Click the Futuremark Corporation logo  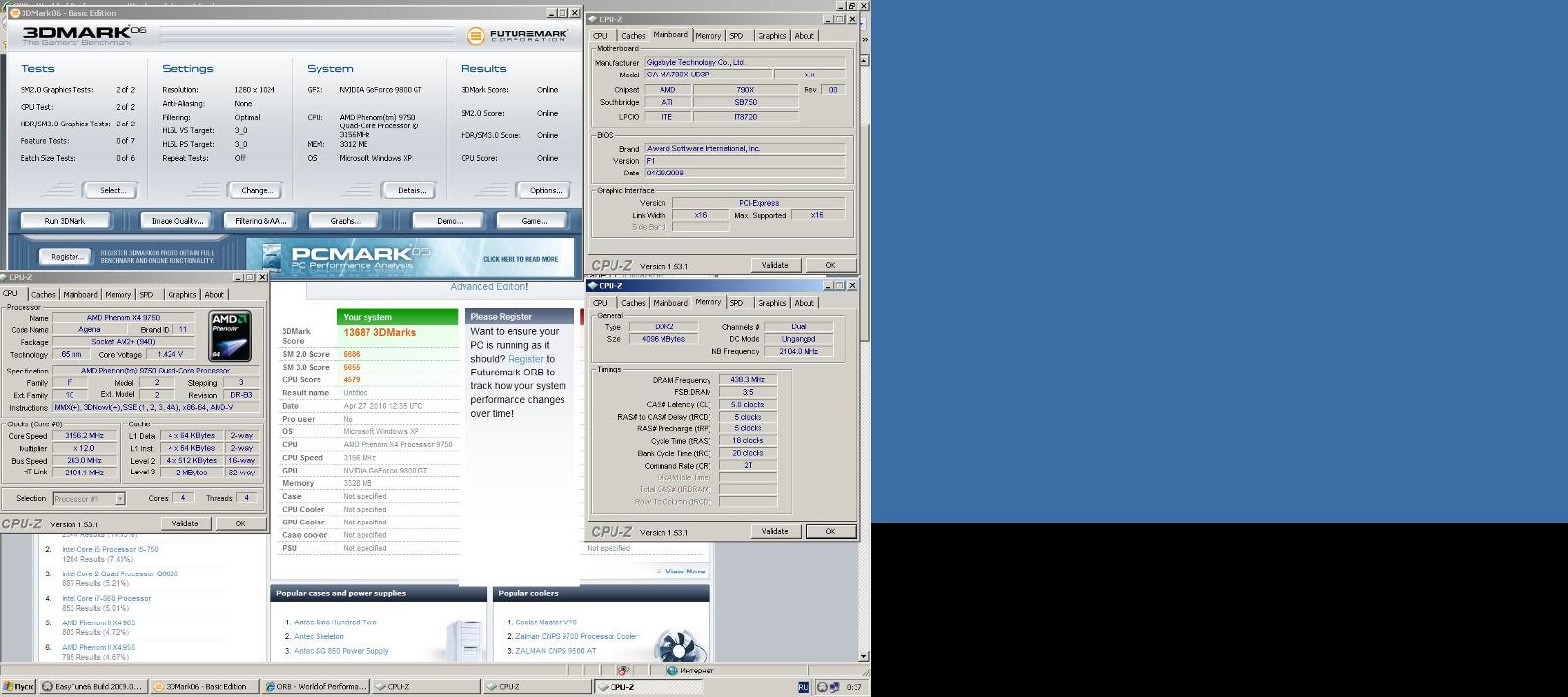pyautogui.click(x=516, y=36)
